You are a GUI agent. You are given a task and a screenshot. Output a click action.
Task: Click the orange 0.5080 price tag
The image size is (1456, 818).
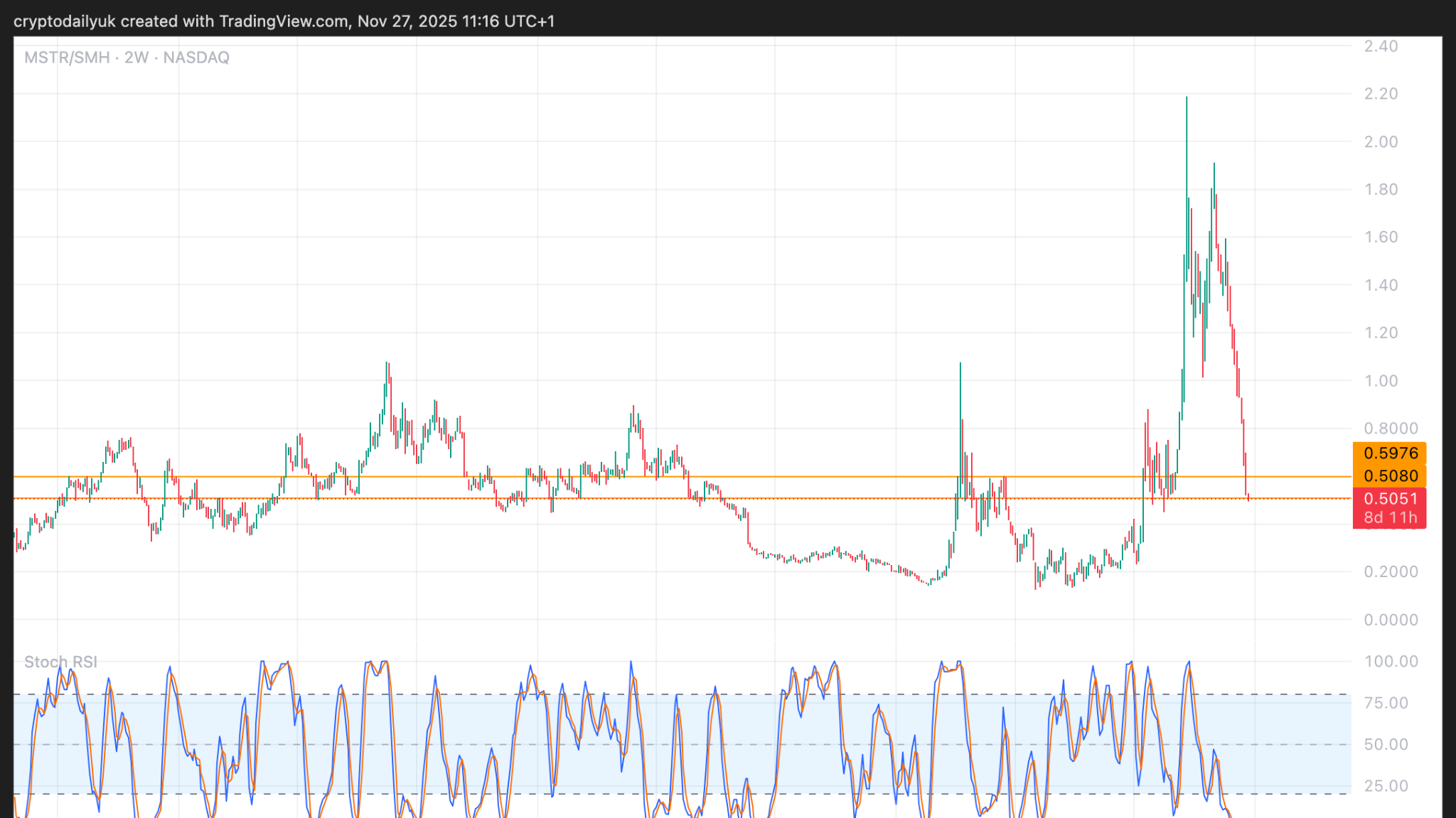[1390, 475]
